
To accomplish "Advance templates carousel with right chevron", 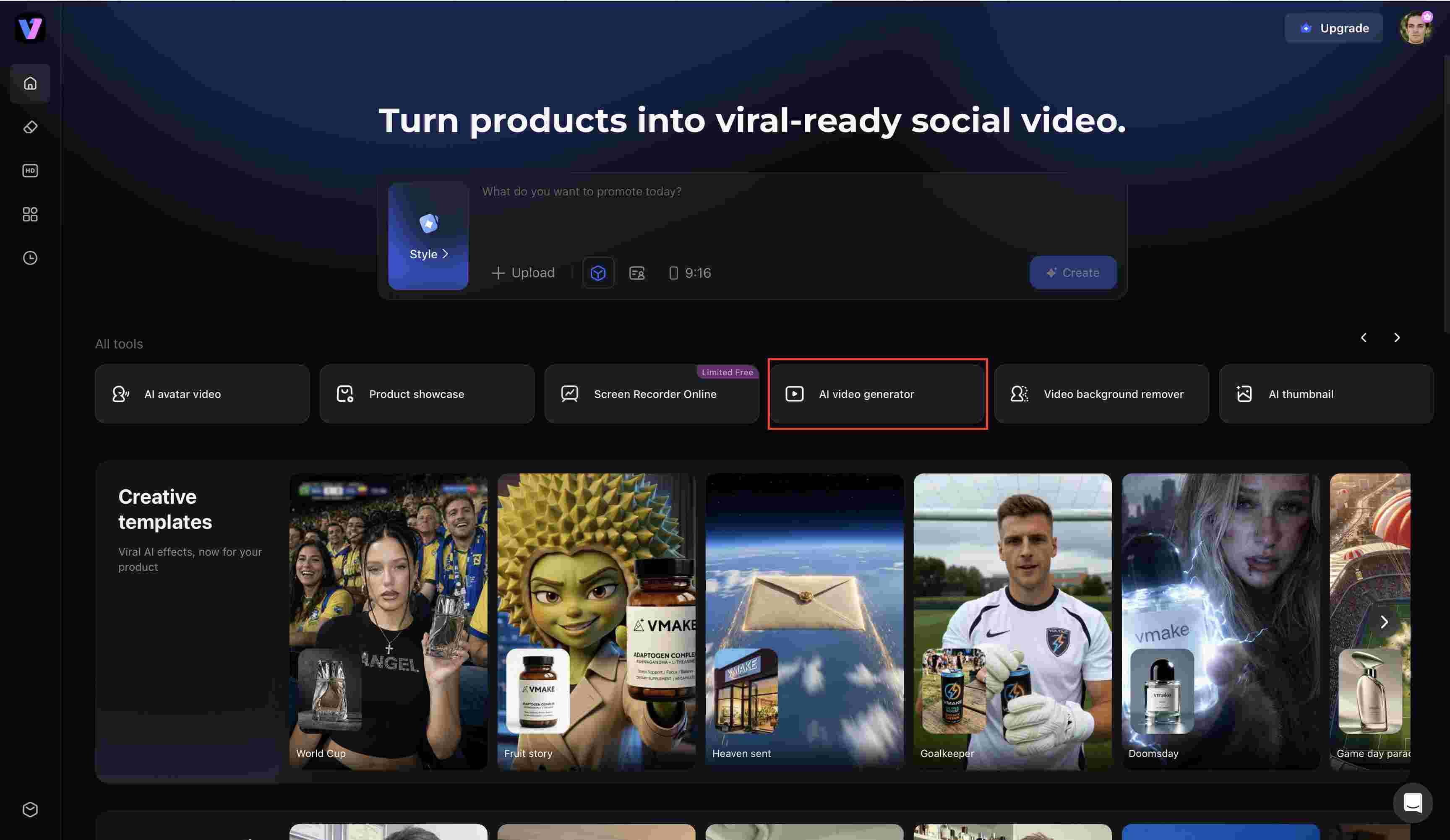I will 1385,622.
